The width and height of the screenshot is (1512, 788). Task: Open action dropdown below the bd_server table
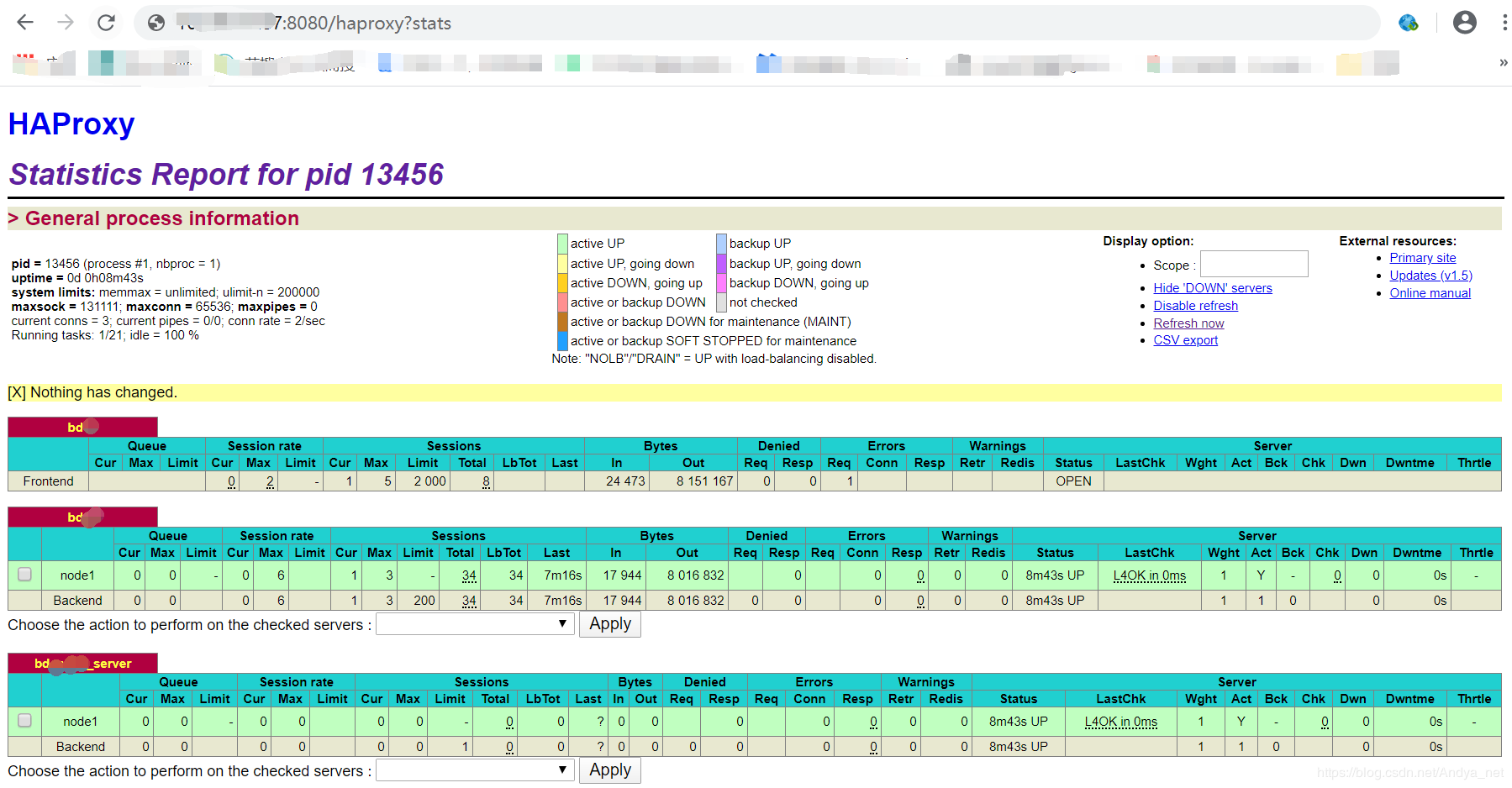(x=475, y=770)
